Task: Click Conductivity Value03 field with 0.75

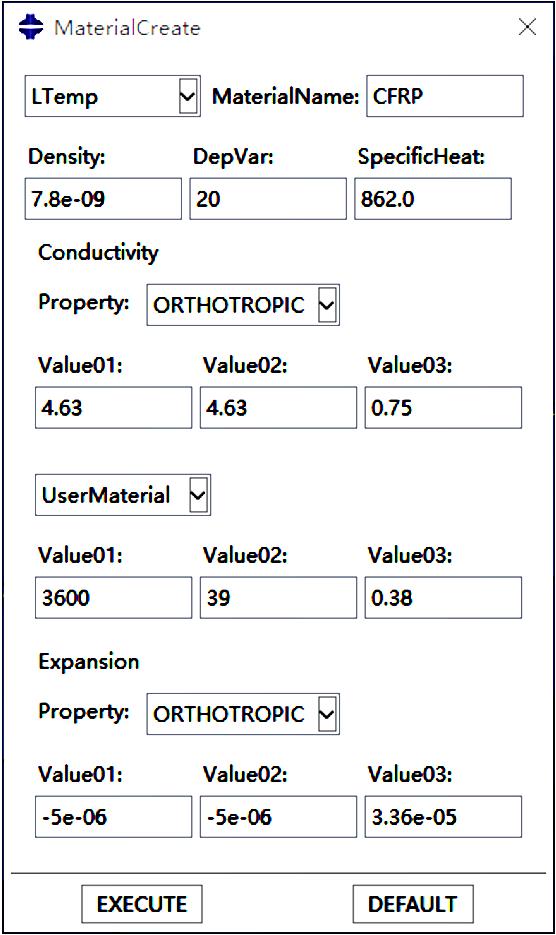Action: pos(443,408)
